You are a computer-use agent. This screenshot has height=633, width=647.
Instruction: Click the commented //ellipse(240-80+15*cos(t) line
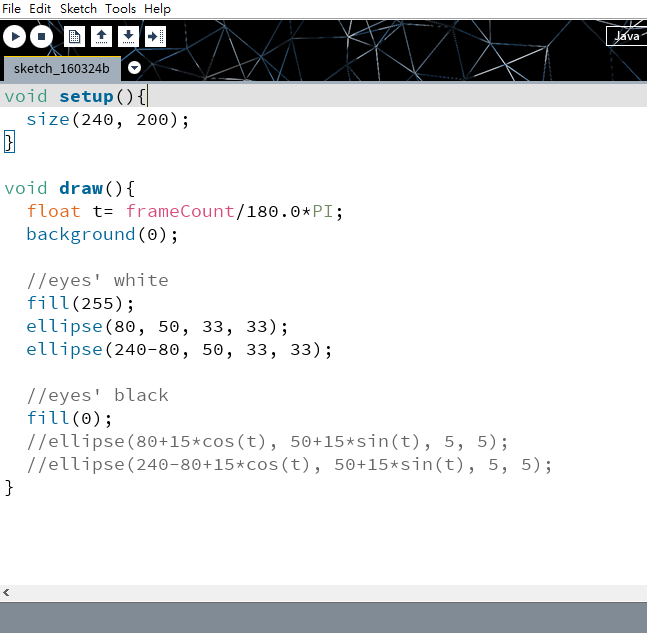pyautogui.click(x=289, y=465)
